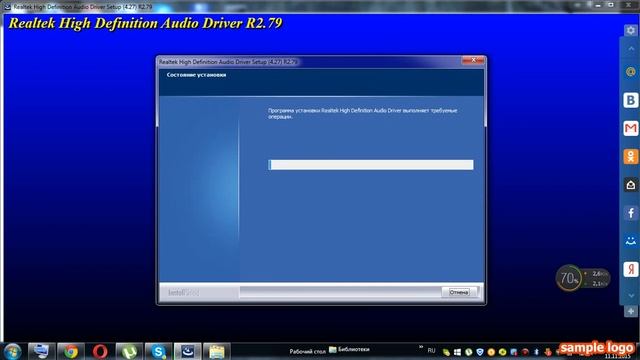Click the installation progress bar

(371, 164)
